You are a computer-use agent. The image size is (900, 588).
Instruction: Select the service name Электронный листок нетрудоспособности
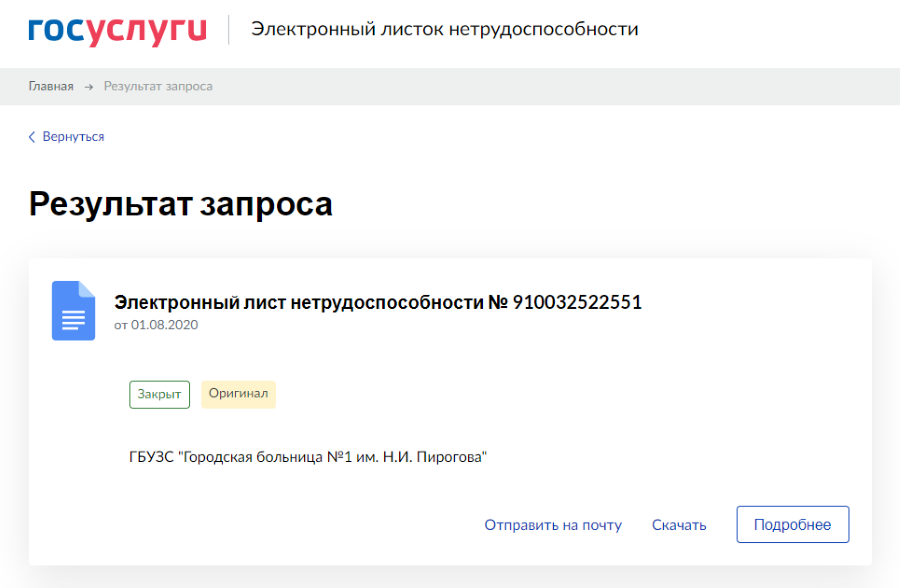446,30
